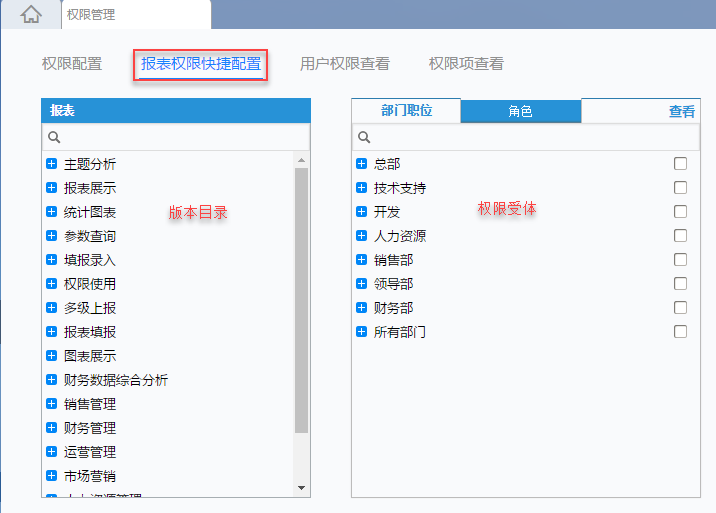Image resolution: width=716 pixels, height=513 pixels.
Task: Select the 技术支持 department label
Action: coord(400,188)
